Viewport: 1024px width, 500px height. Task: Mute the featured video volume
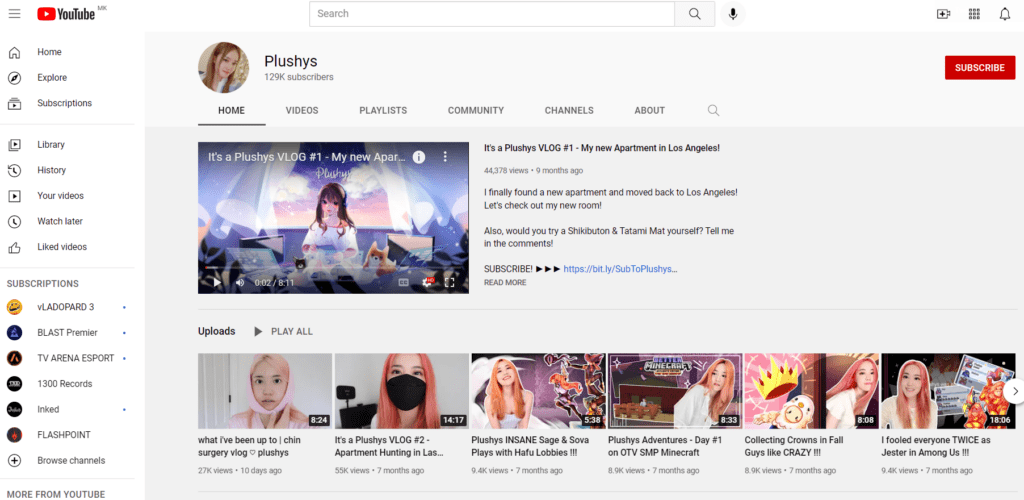[x=240, y=283]
